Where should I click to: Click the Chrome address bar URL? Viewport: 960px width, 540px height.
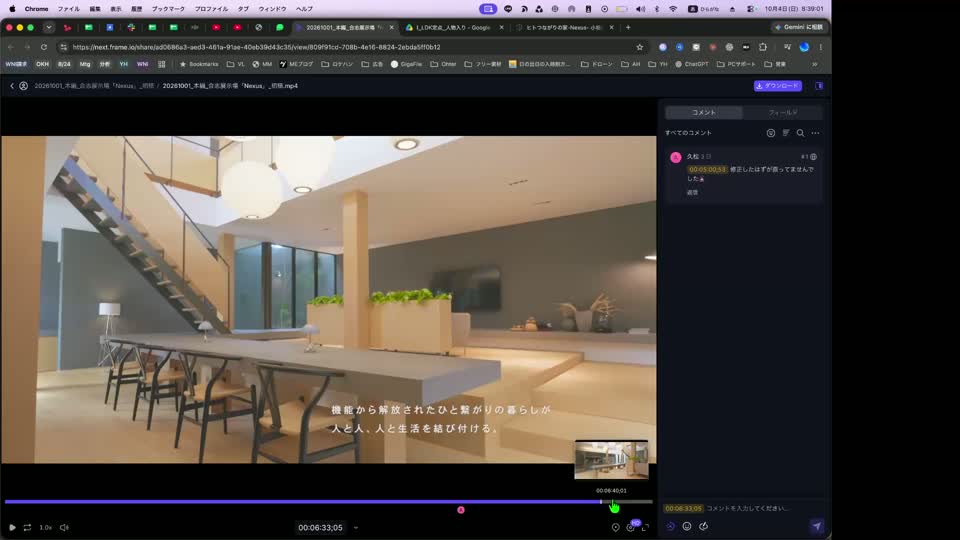(256, 47)
